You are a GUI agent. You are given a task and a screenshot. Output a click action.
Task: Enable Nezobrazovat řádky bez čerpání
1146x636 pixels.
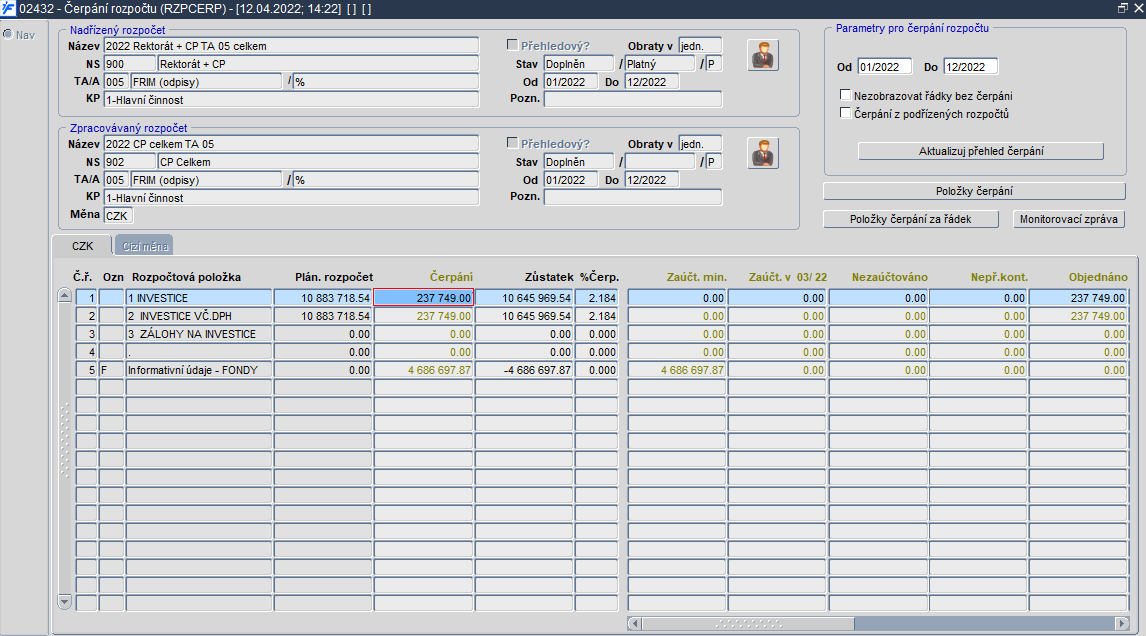point(846,95)
